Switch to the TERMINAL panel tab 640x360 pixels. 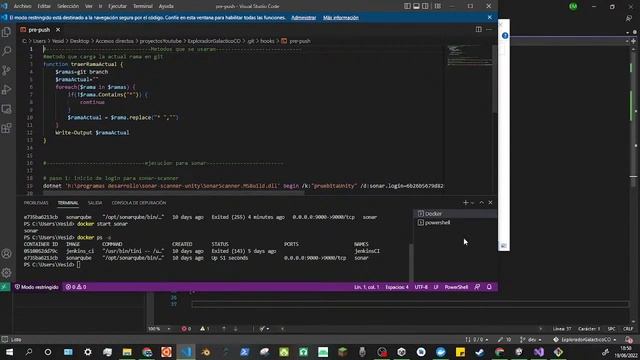[68, 203]
